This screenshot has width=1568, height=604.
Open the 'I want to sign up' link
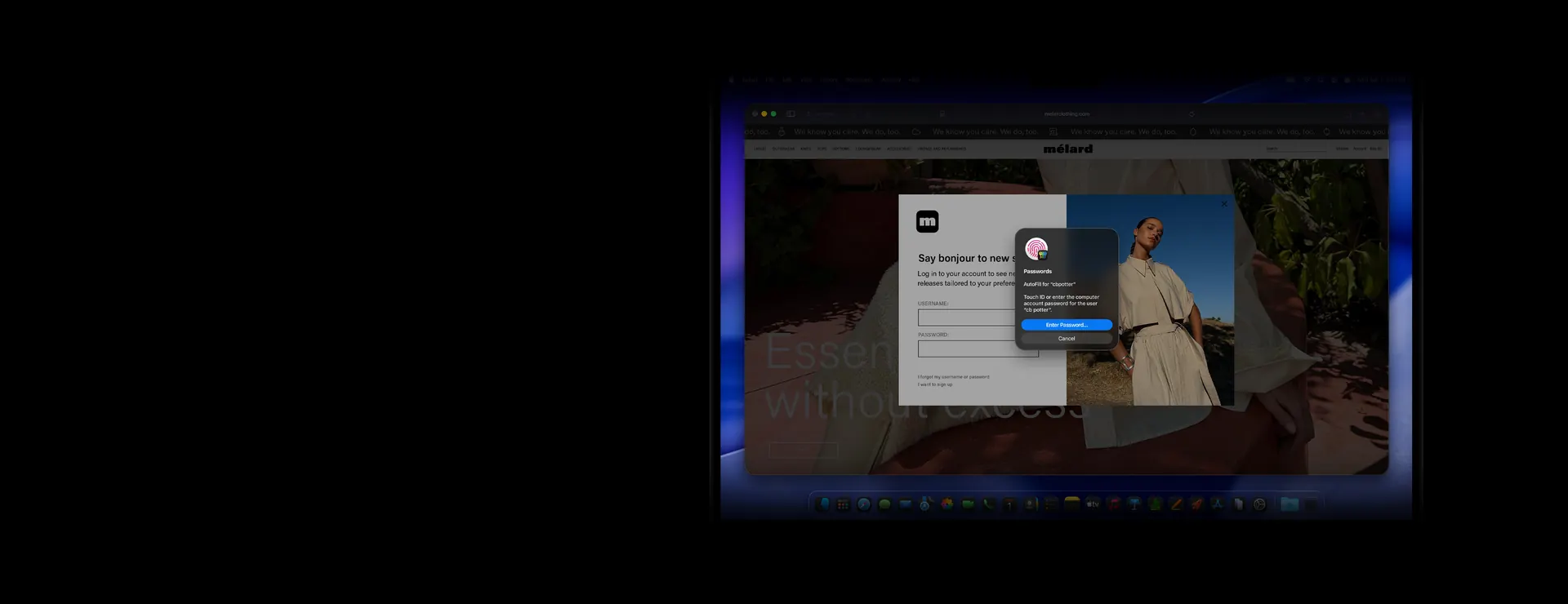pos(935,384)
